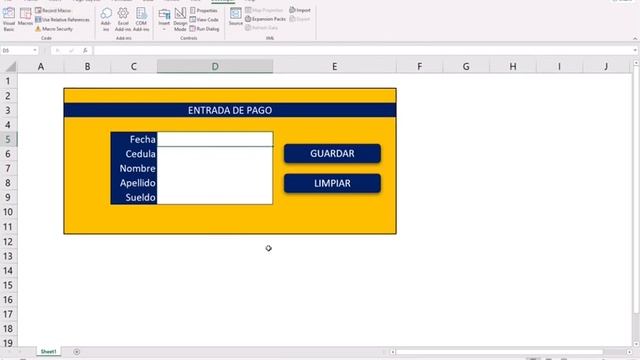Select column F header
The width and height of the screenshot is (640, 360).
420,67
